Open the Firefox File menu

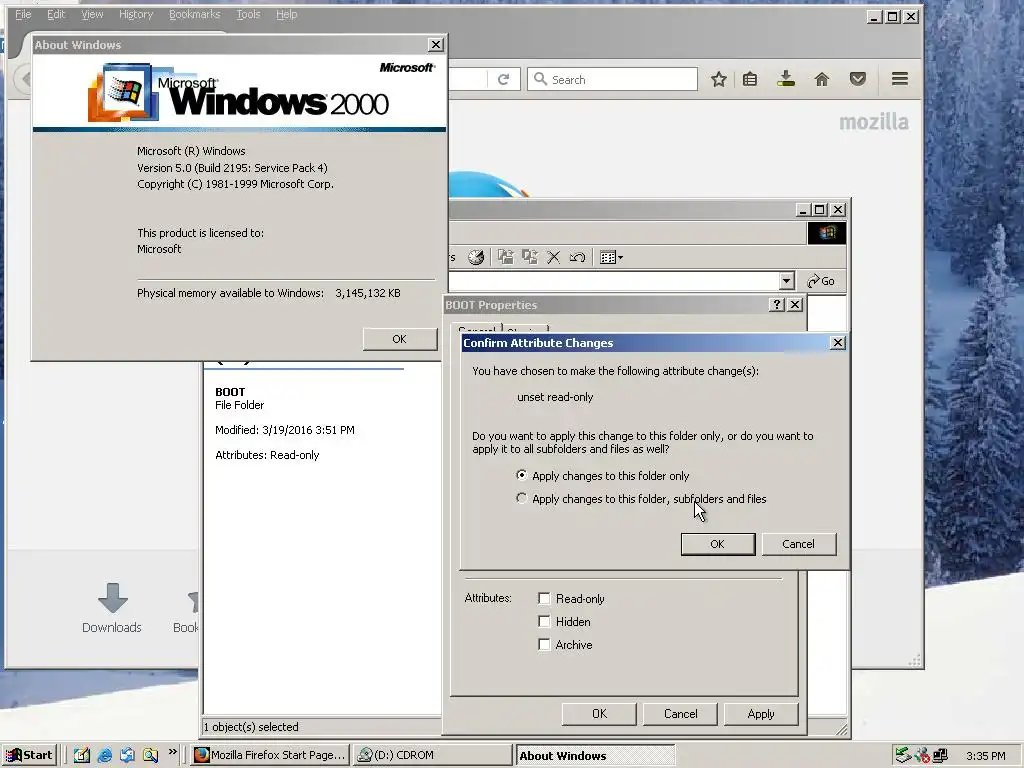coord(23,14)
